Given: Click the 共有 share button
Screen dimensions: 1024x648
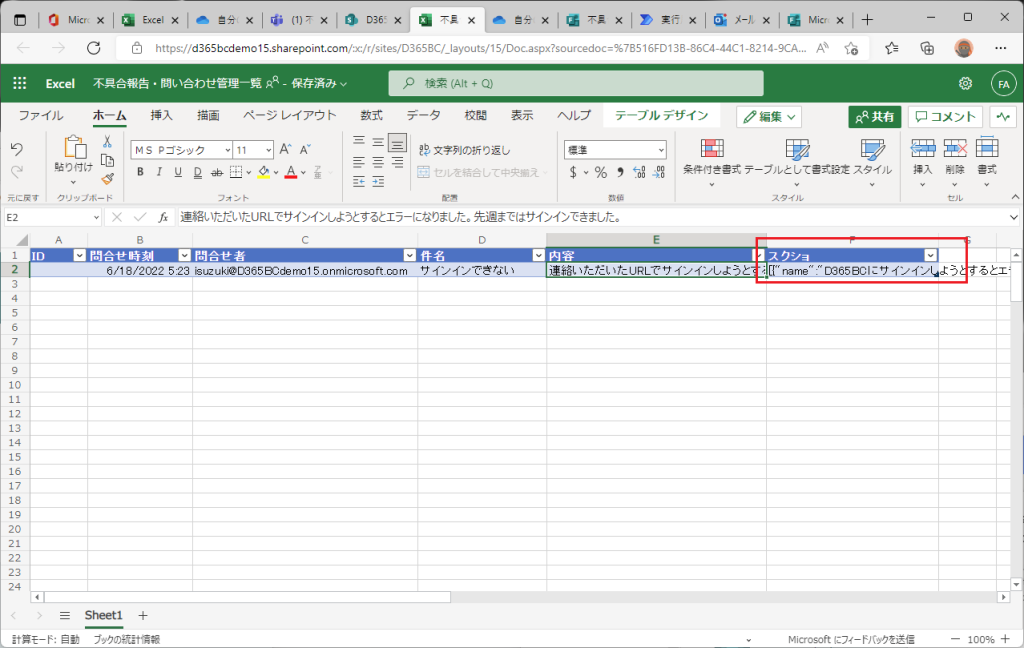Looking at the screenshot, I should pos(874,117).
